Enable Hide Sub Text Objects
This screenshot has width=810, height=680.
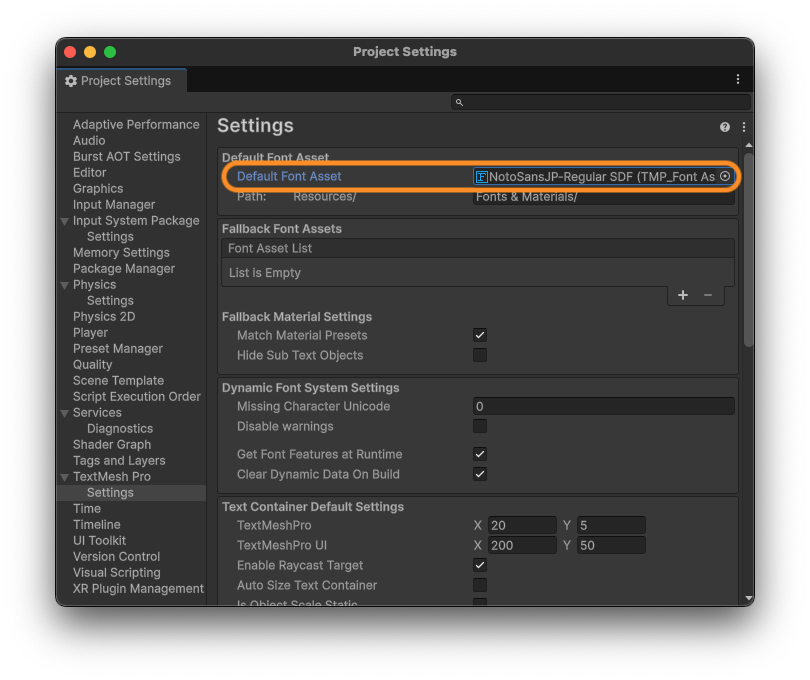click(x=479, y=355)
